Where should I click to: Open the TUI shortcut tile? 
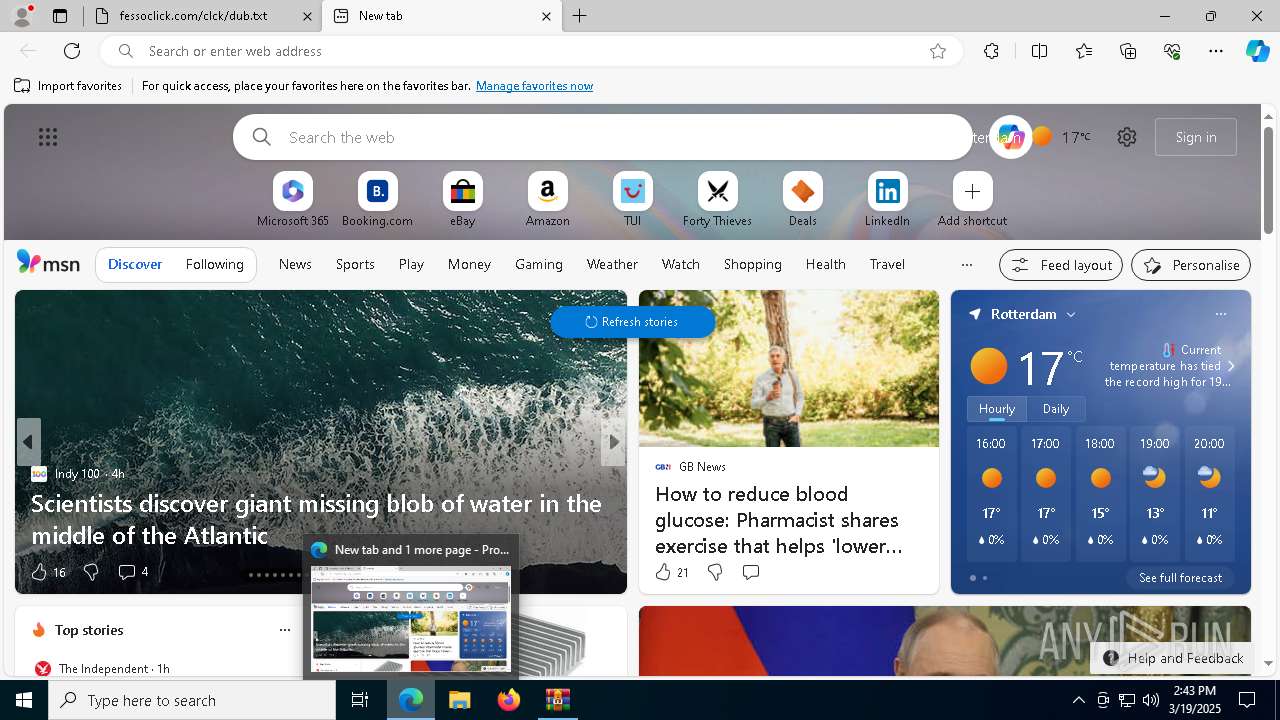(x=632, y=200)
